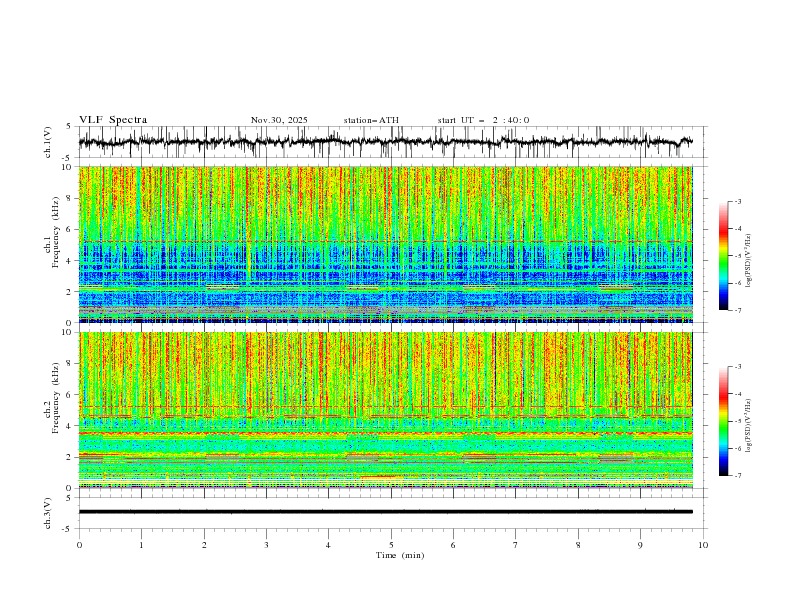Viewport: 792px width, 612px height.
Task: Click the "5" tick on the time axis
Action: point(391,545)
